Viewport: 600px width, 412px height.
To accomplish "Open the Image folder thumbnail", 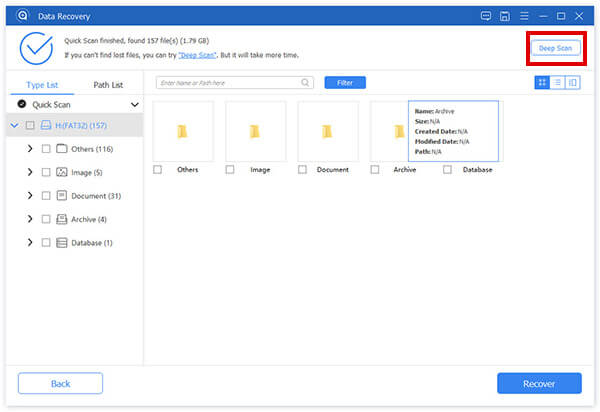I will [255, 131].
